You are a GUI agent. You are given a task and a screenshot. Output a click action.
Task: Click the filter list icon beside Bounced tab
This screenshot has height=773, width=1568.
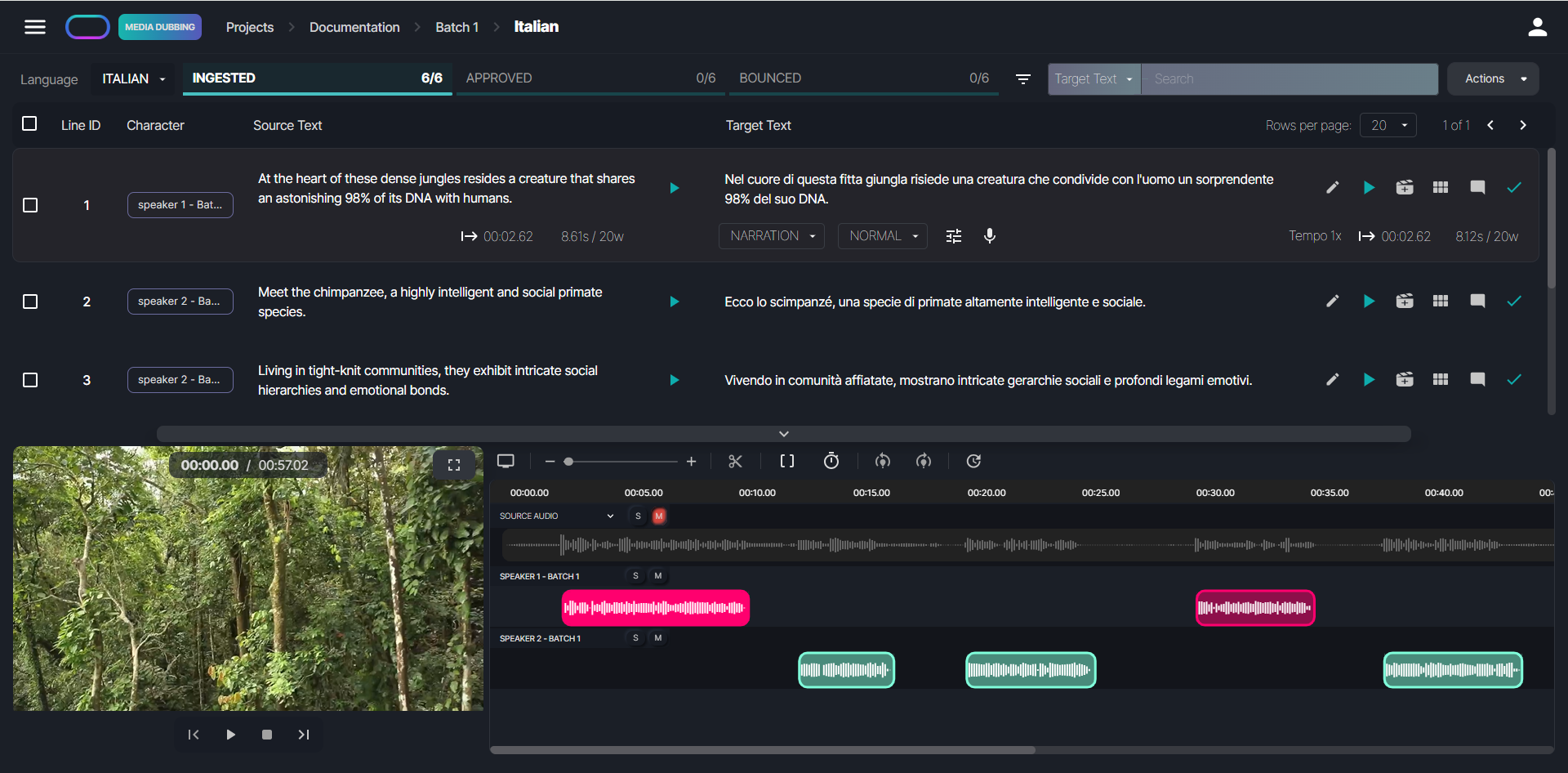1022,79
